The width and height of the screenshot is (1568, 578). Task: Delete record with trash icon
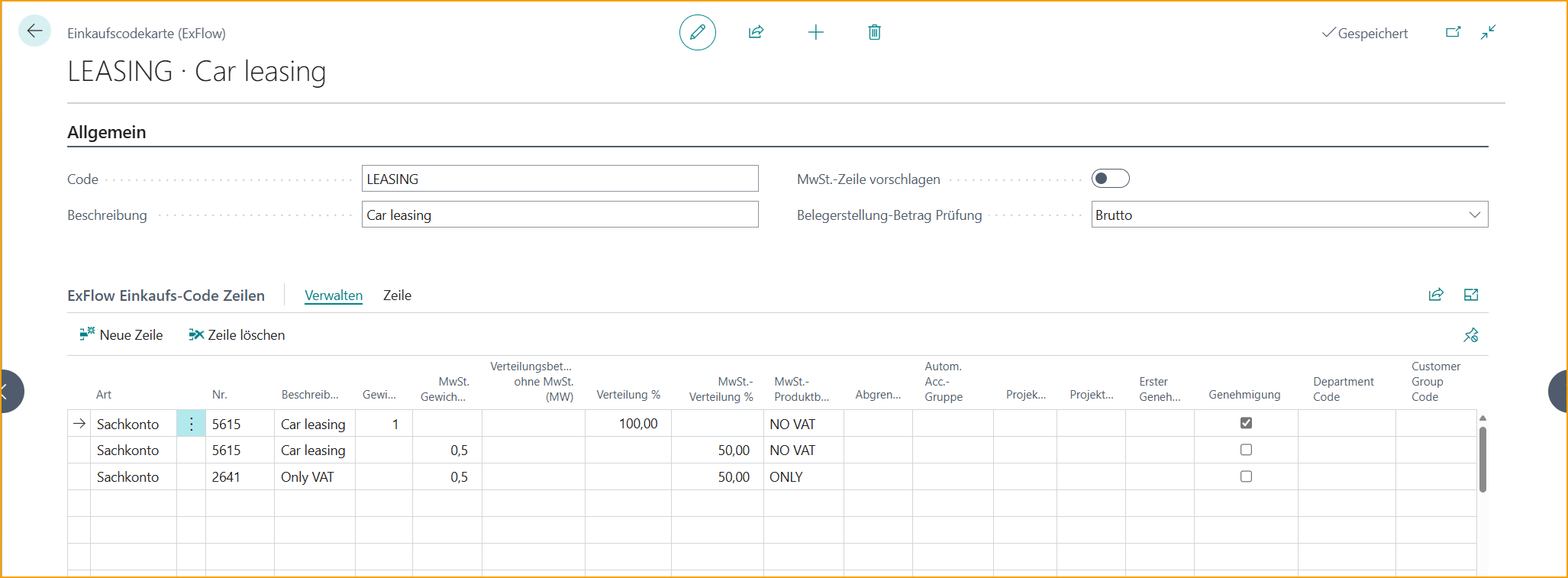875,32
